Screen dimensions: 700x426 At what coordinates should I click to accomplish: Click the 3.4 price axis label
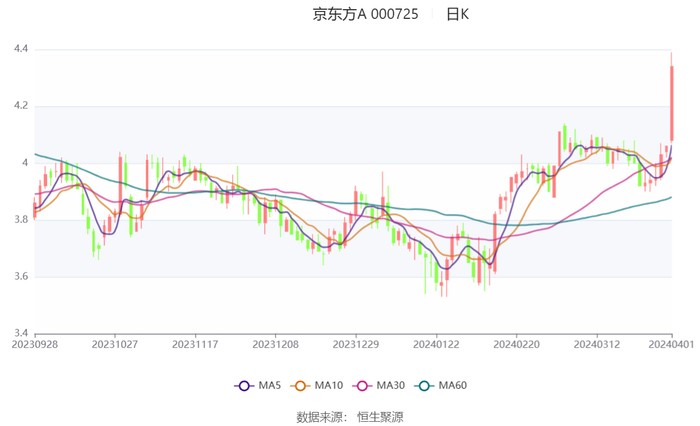pyautogui.click(x=20, y=333)
